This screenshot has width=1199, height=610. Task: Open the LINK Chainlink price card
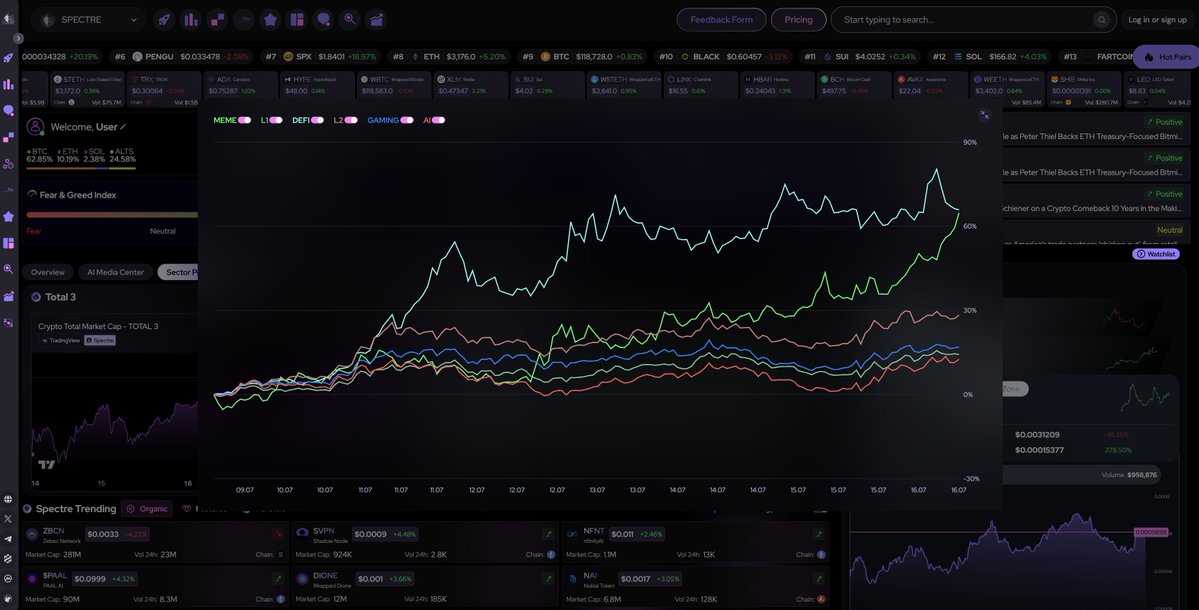click(x=700, y=85)
